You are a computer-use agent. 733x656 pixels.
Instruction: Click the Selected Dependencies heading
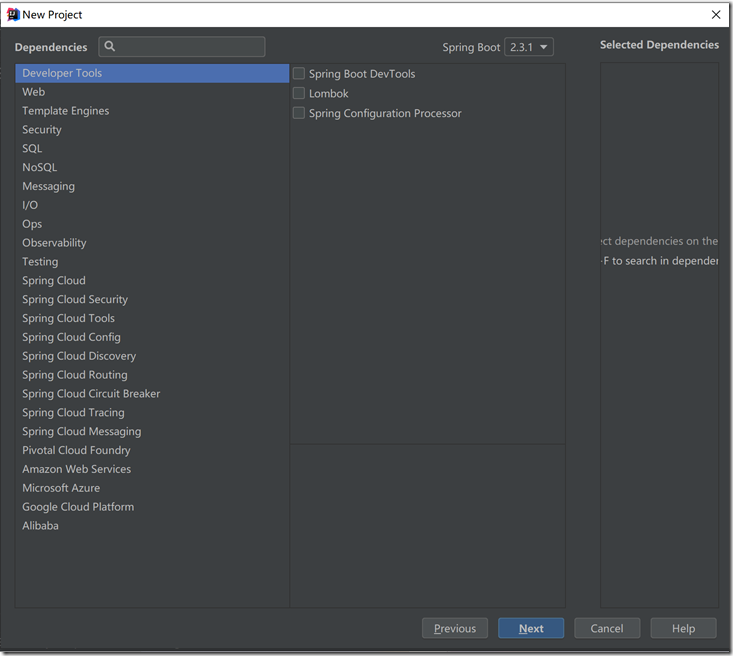(x=659, y=45)
